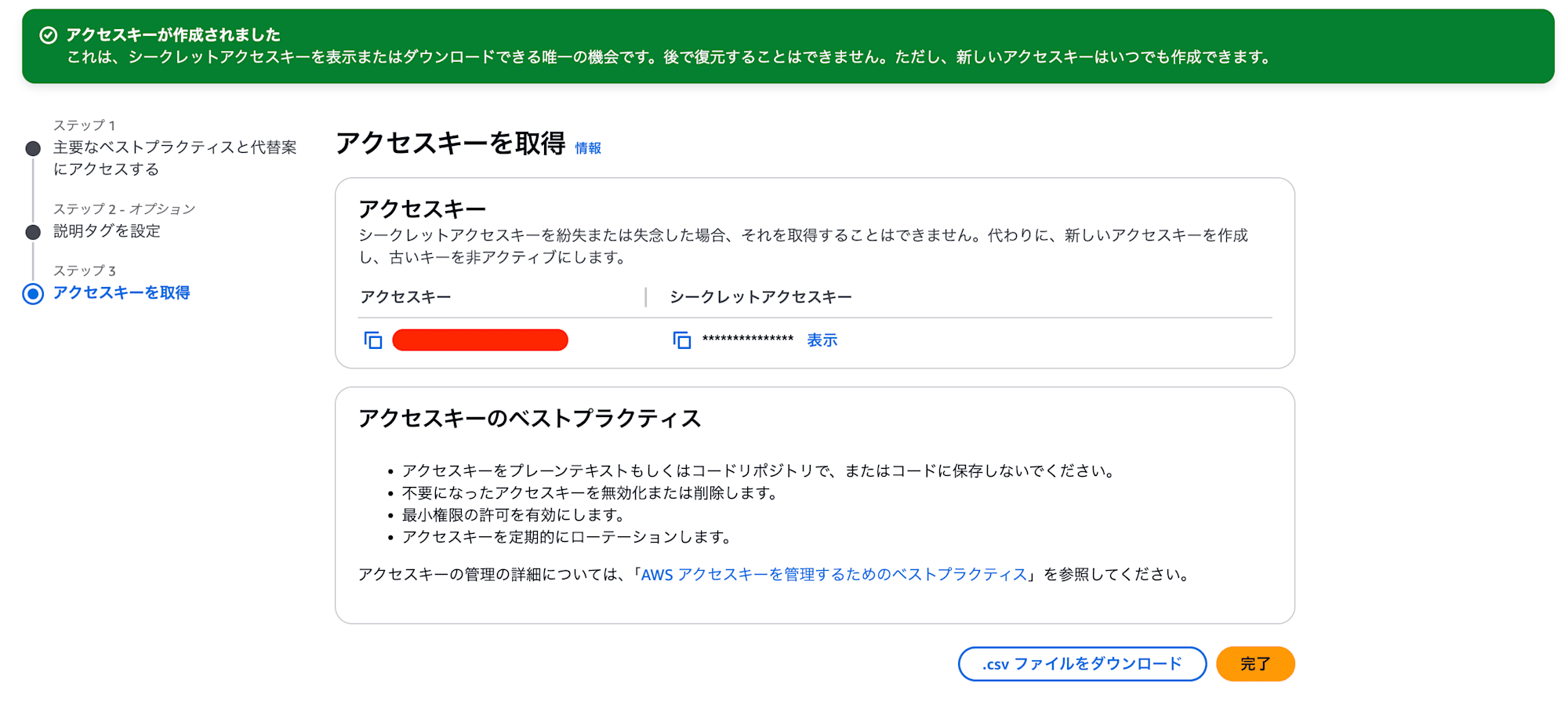Copy the secret access key with its copy icon

[x=682, y=340]
